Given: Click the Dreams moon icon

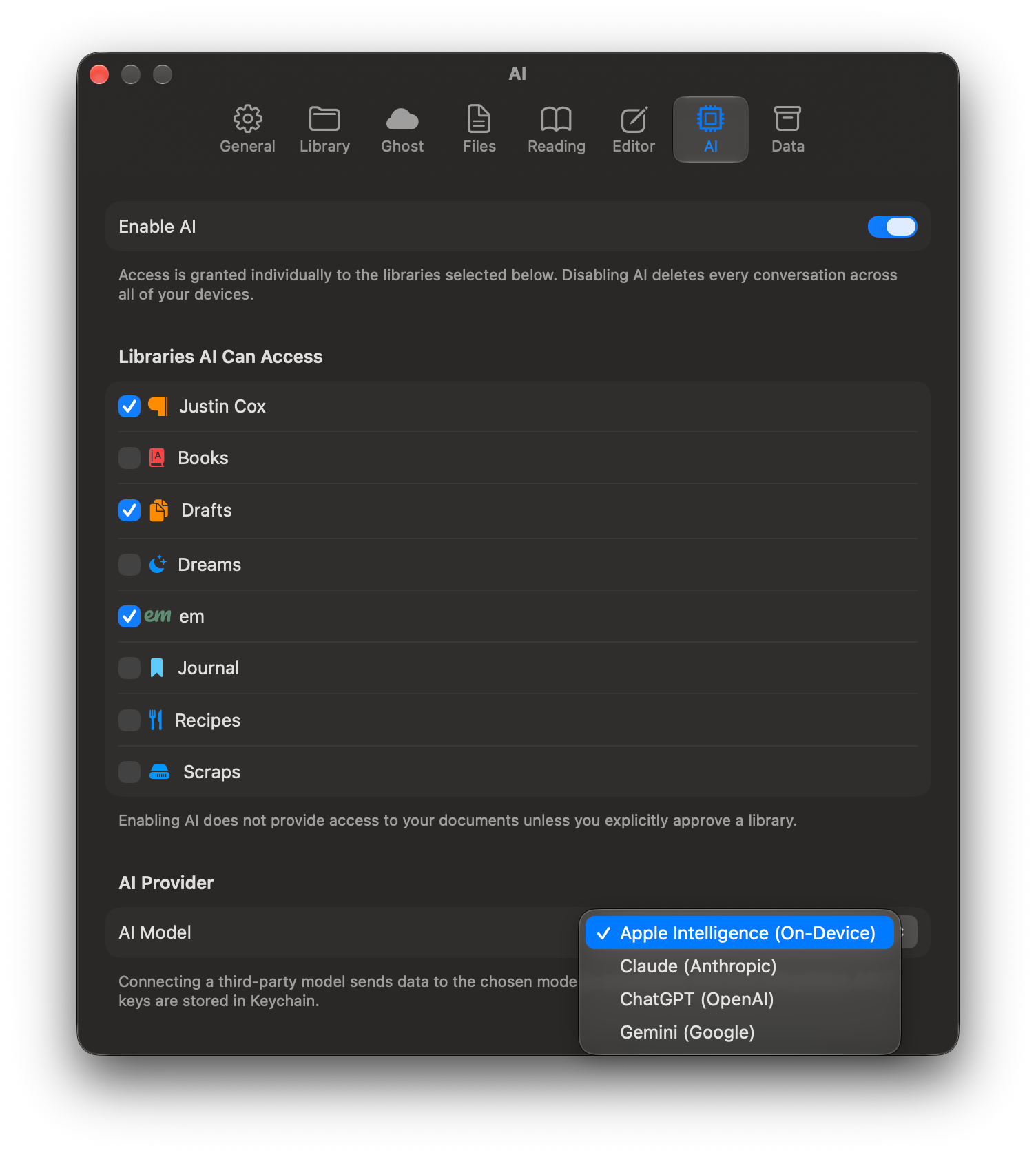Looking at the screenshot, I should 158,565.
